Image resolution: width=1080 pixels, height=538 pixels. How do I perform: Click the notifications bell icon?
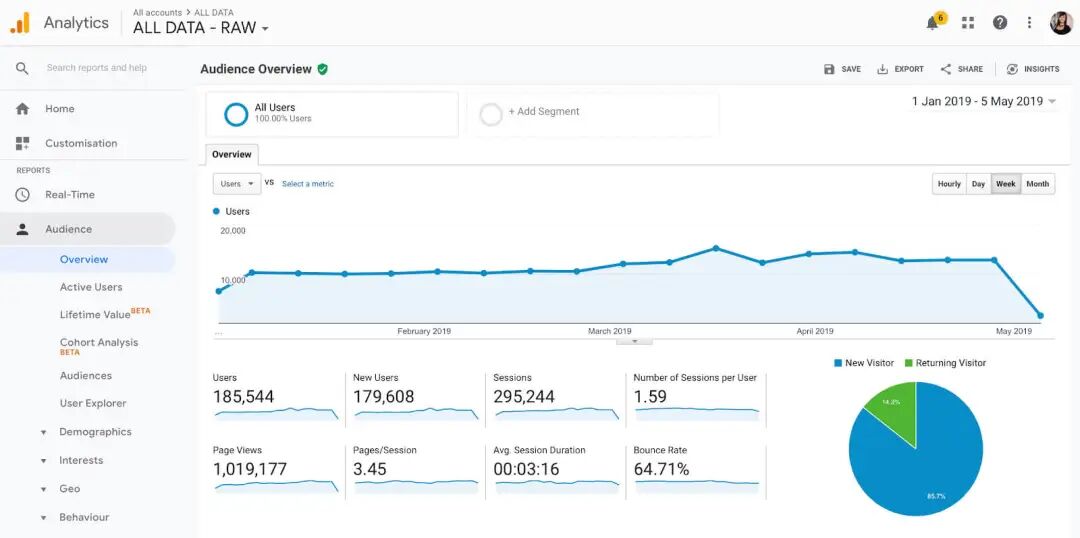point(933,23)
